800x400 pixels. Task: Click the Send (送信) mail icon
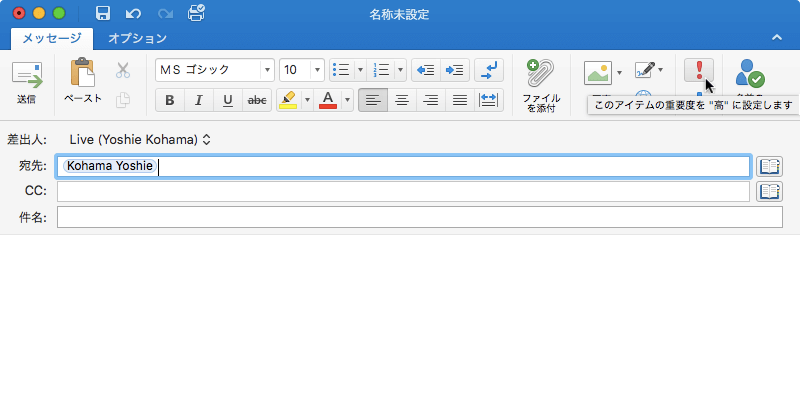click(x=27, y=76)
